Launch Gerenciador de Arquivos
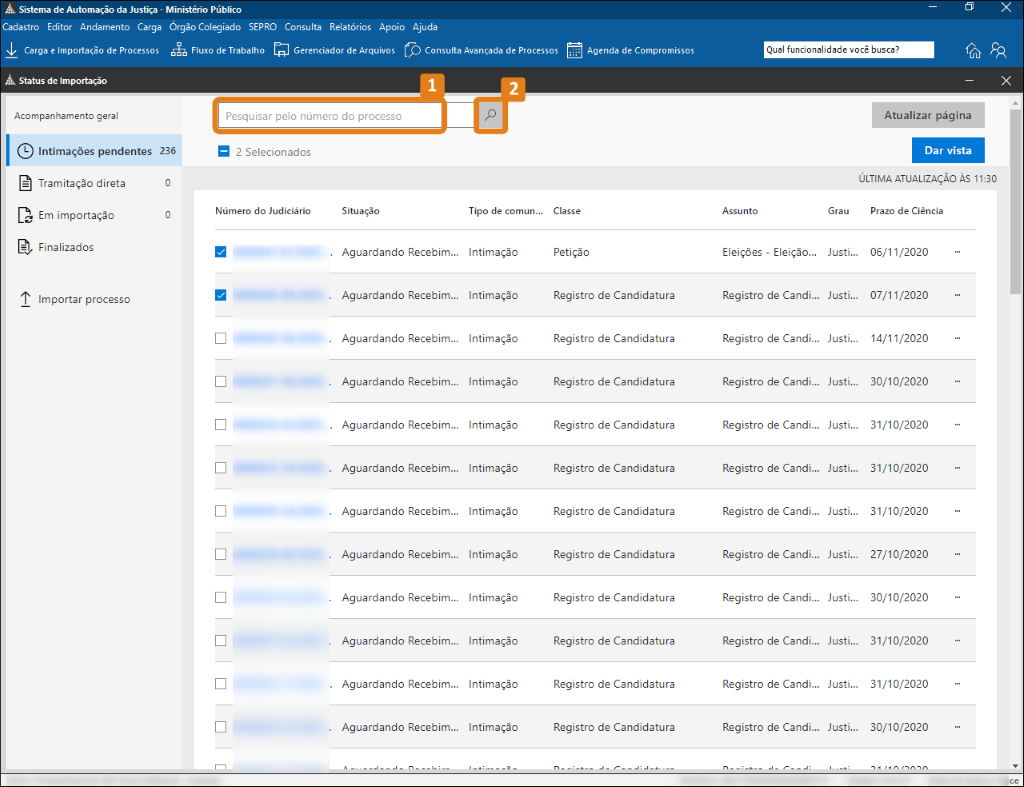The height and width of the screenshot is (787, 1024). pos(334,50)
